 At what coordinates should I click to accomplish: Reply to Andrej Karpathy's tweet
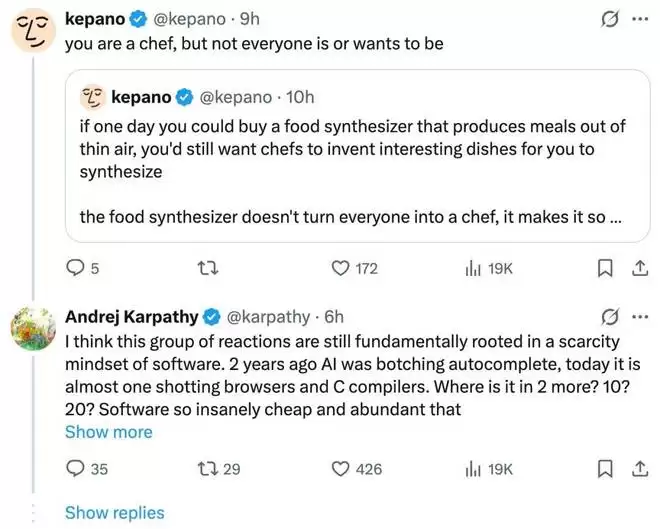(75, 468)
